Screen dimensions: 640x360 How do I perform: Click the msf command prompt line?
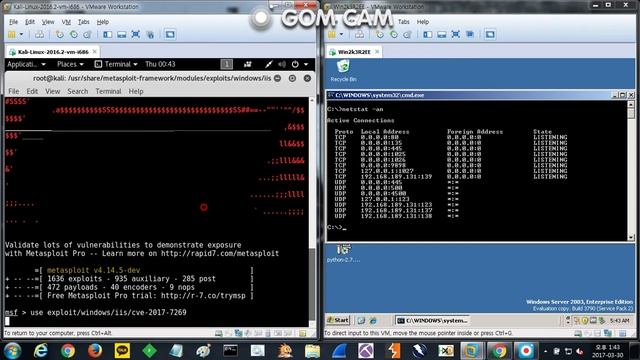pos(96,312)
